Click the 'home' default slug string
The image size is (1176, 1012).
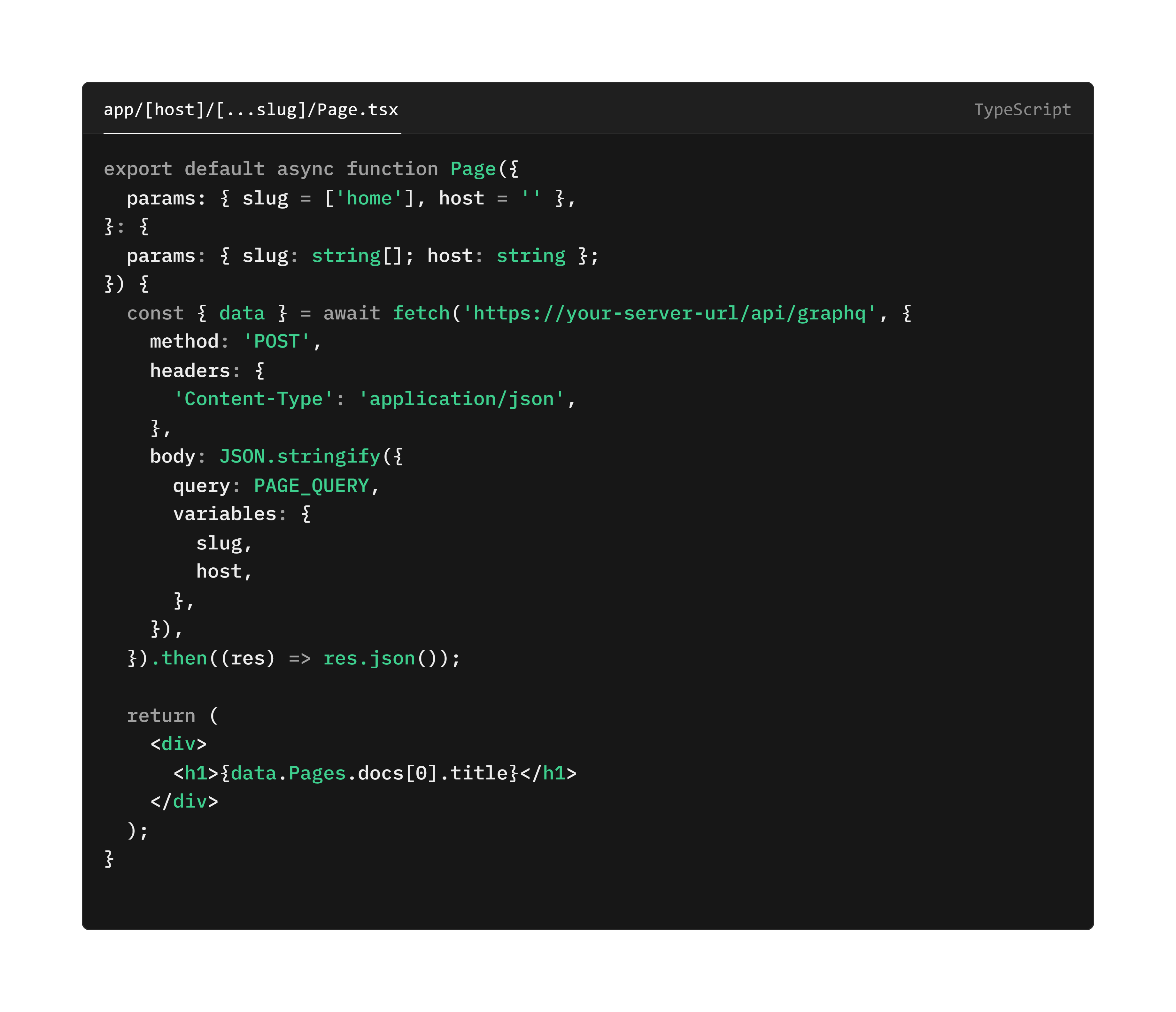click(x=369, y=198)
